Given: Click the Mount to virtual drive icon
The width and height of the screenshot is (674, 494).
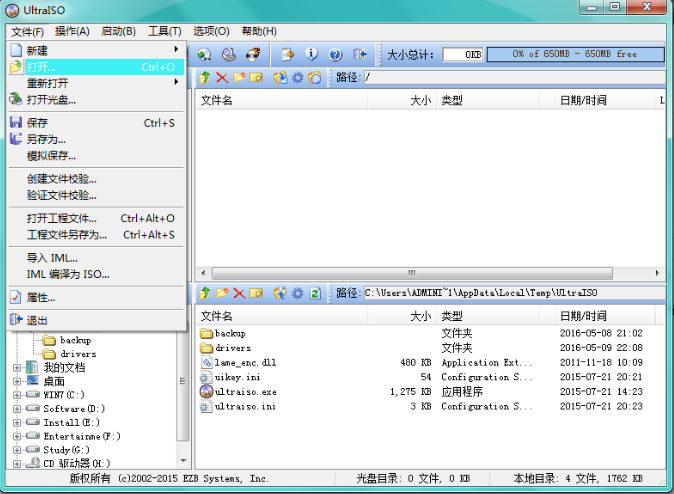Looking at the screenshot, I should [x=229, y=54].
